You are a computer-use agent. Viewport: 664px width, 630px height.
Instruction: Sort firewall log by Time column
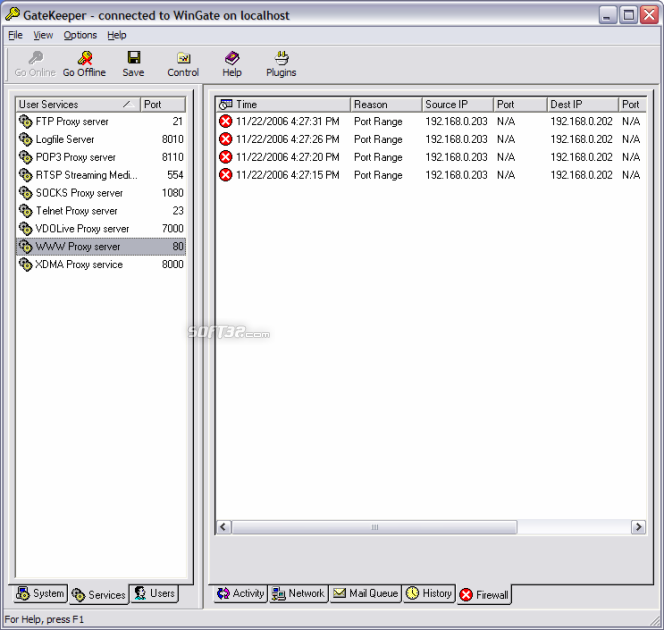[x=283, y=105]
